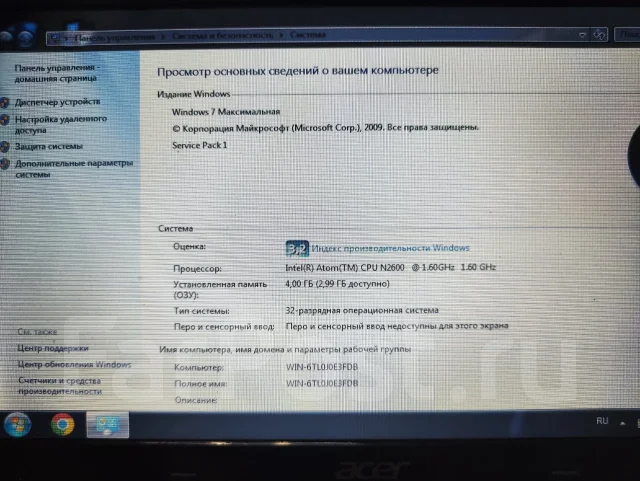Select the Control Panel taskbar button
Screen dimensions: 640x481
pyautogui.click(x=108, y=425)
